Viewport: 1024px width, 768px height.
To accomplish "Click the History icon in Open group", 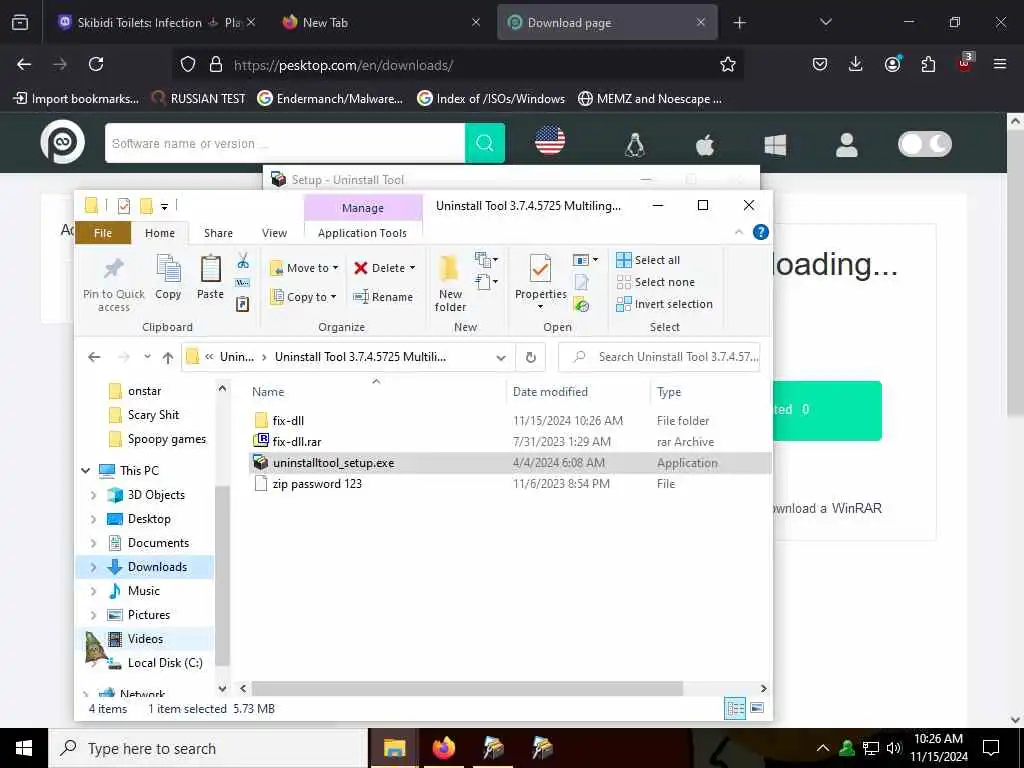I will 581,304.
